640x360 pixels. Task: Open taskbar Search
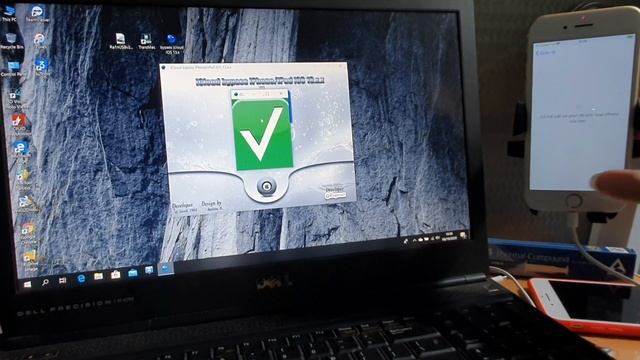45,282
